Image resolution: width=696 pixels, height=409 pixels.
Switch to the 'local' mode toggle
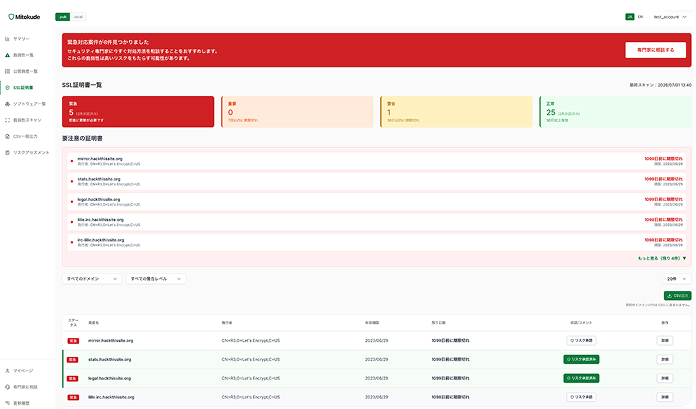click(78, 17)
